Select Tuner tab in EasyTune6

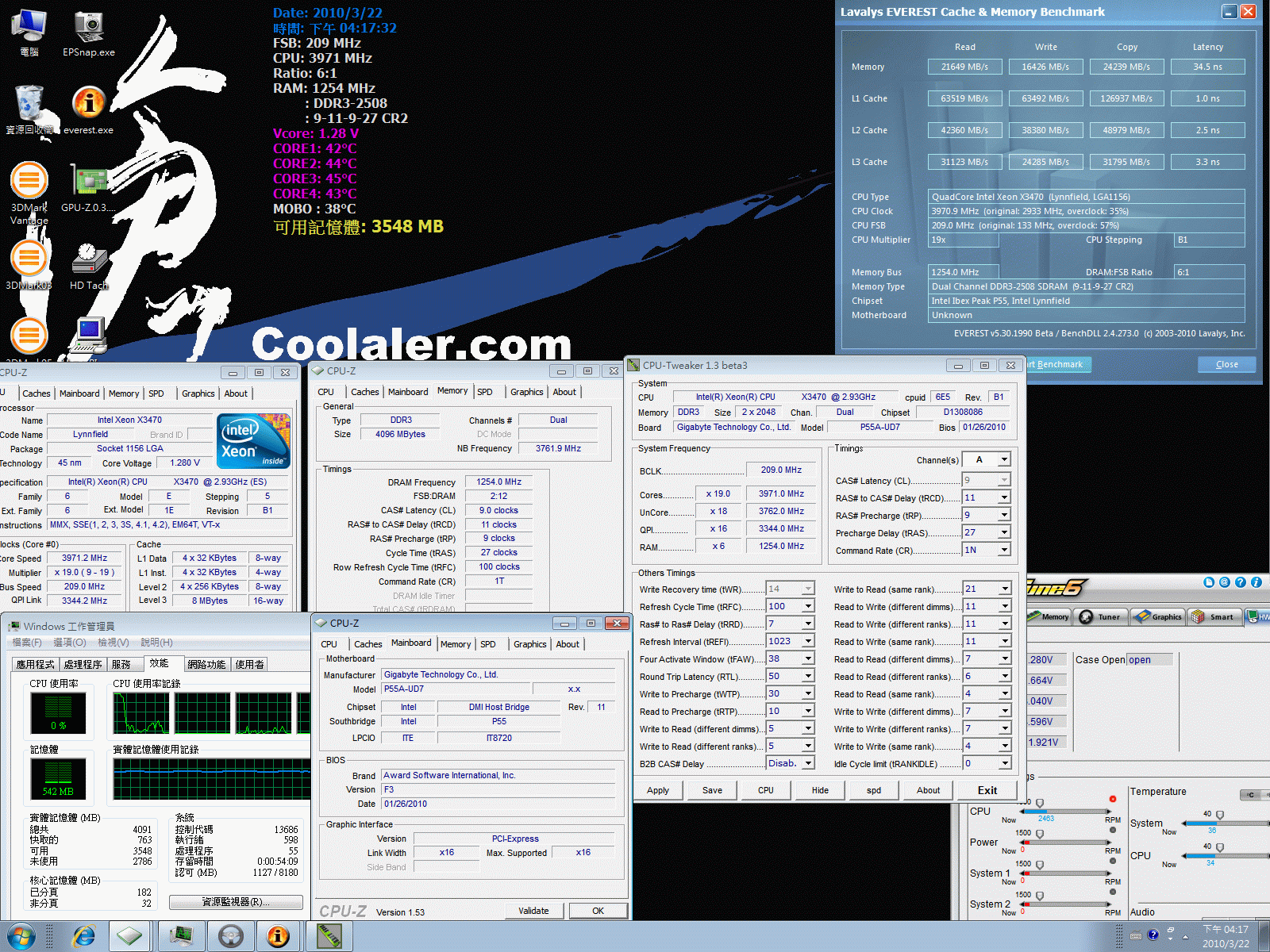1102,616
